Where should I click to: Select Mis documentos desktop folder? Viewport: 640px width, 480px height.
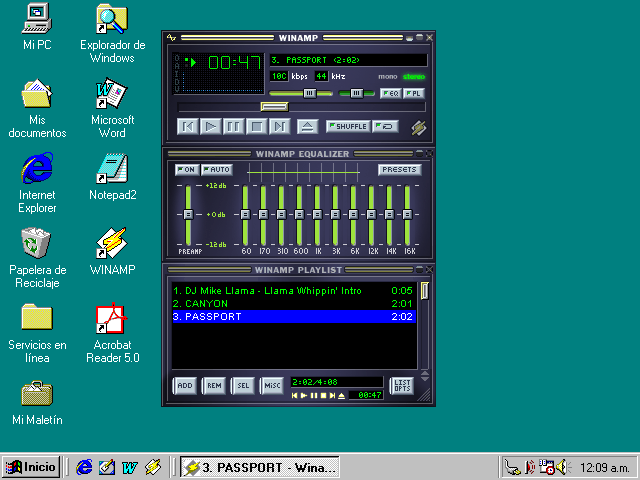click(x=37, y=109)
